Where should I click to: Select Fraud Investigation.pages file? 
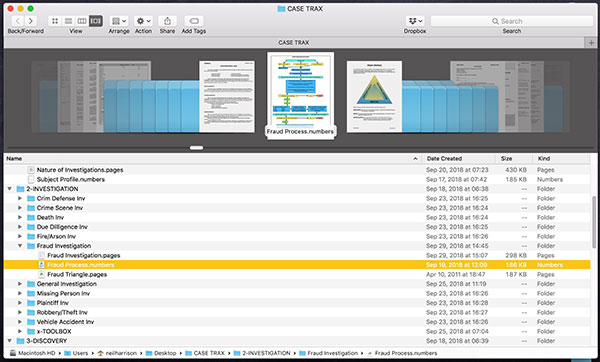(297, 255)
